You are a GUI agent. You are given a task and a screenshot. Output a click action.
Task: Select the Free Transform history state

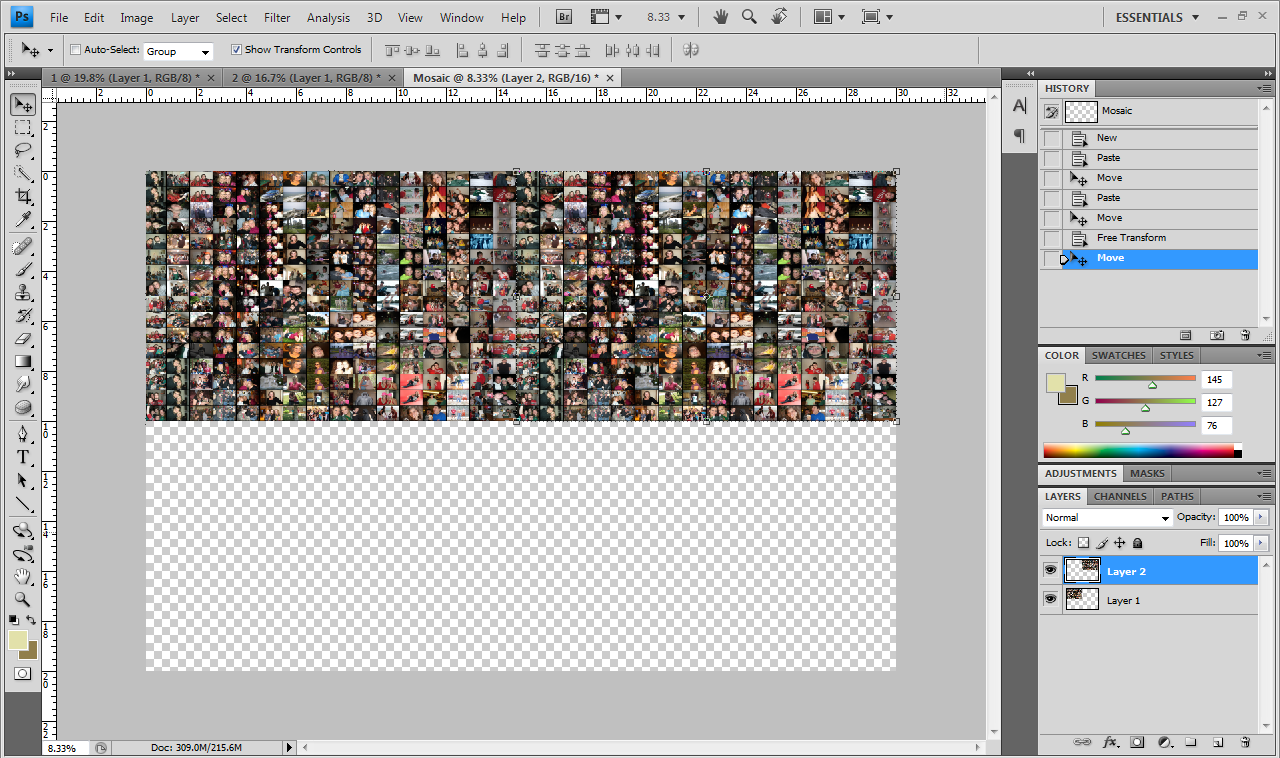[x=1149, y=238]
